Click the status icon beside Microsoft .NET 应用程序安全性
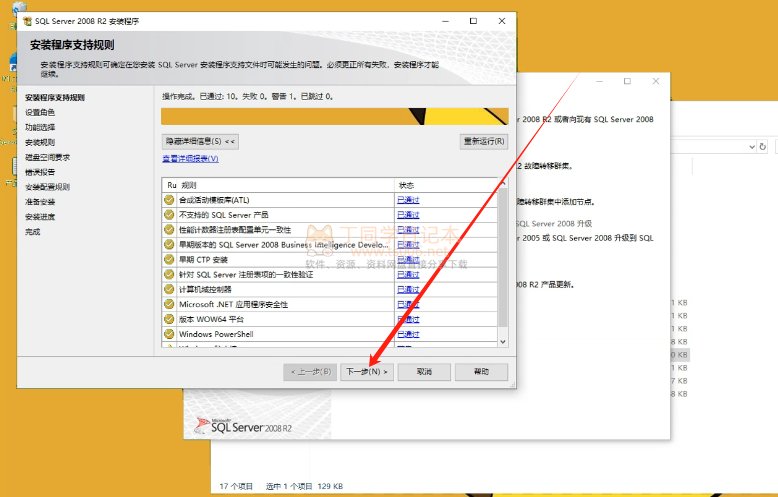 point(169,304)
